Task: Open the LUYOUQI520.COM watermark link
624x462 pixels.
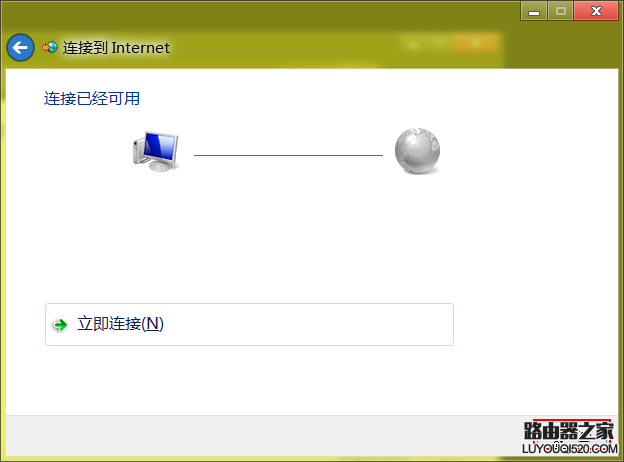Action: 570,449
